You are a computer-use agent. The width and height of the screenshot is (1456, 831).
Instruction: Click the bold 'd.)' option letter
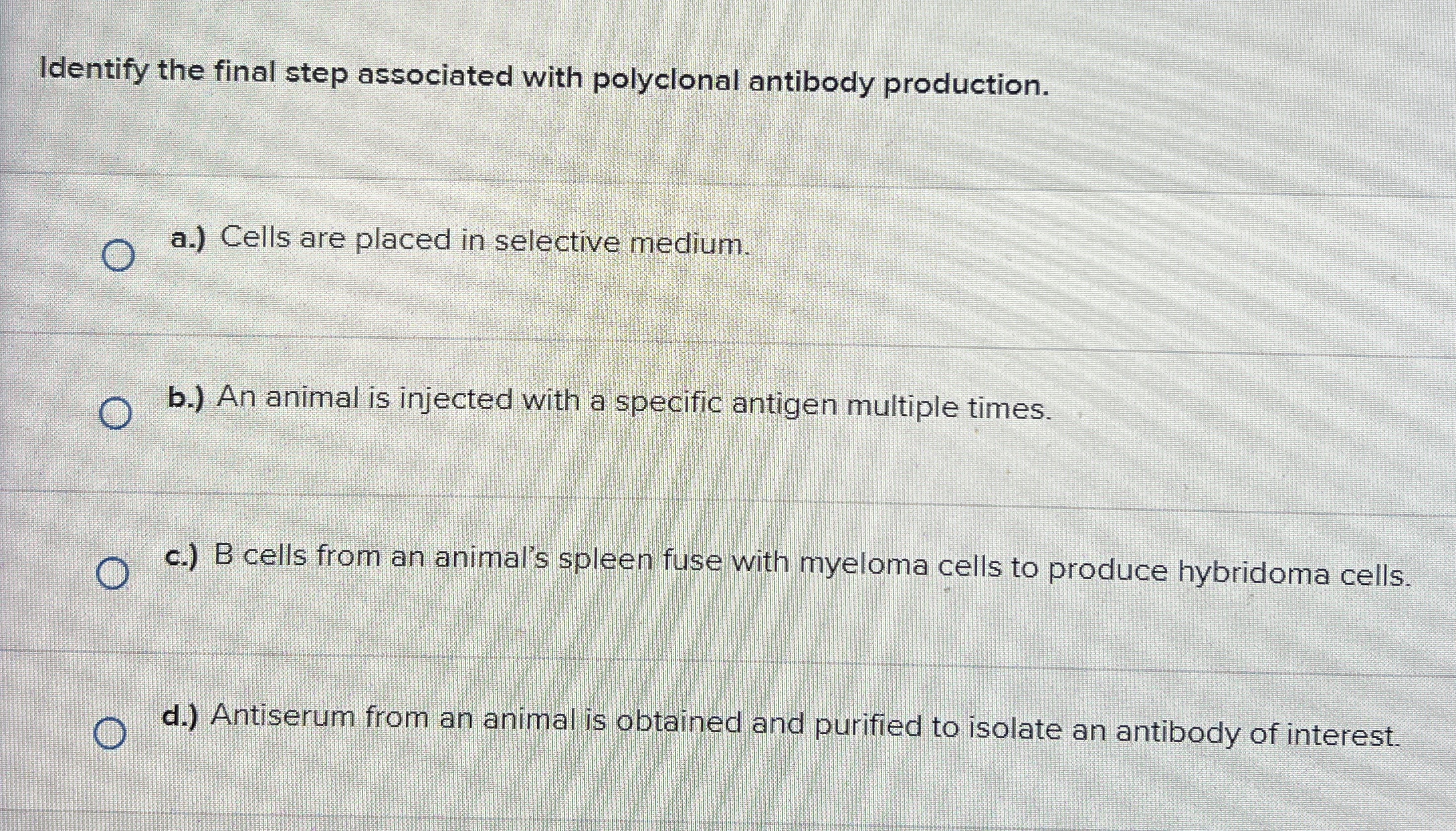pyautogui.click(x=180, y=716)
